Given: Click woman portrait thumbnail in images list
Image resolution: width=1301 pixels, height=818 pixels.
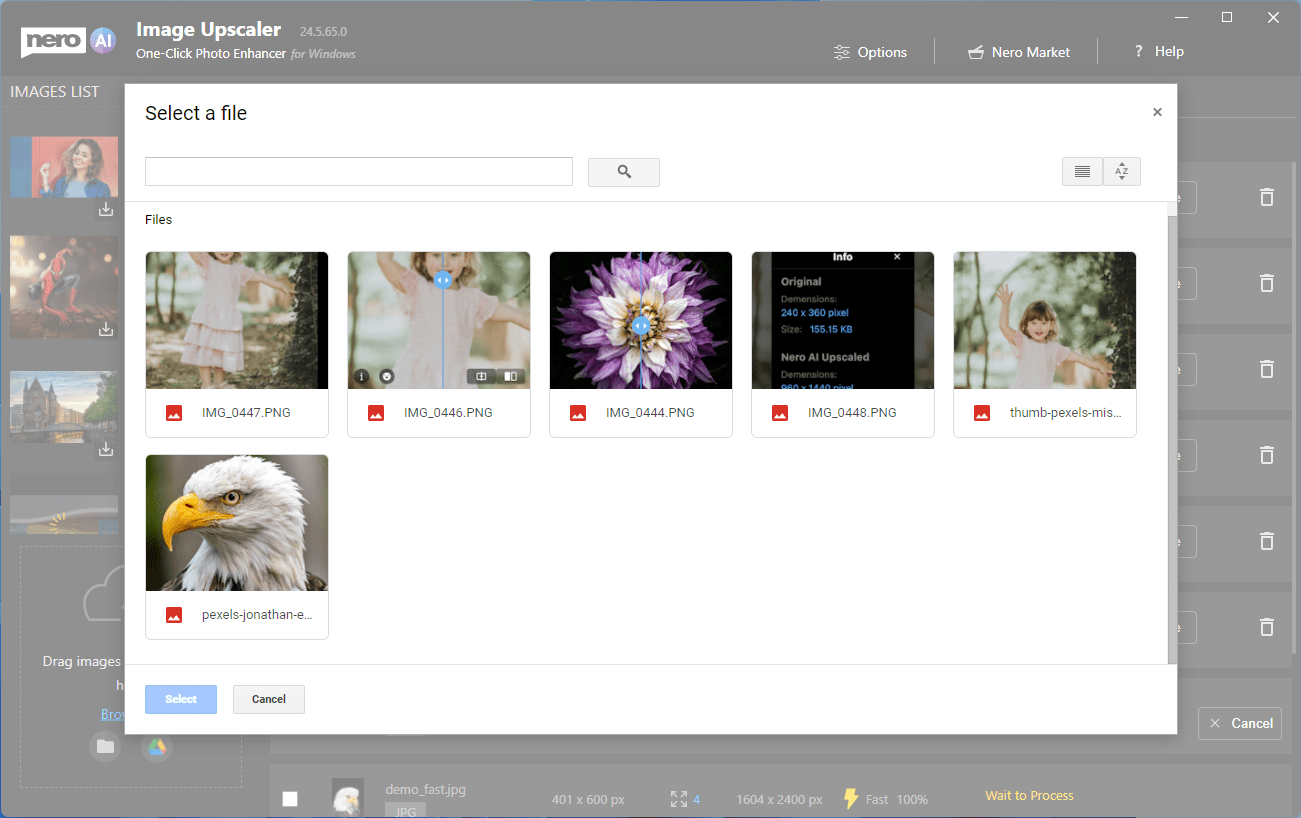Looking at the screenshot, I should [x=64, y=167].
